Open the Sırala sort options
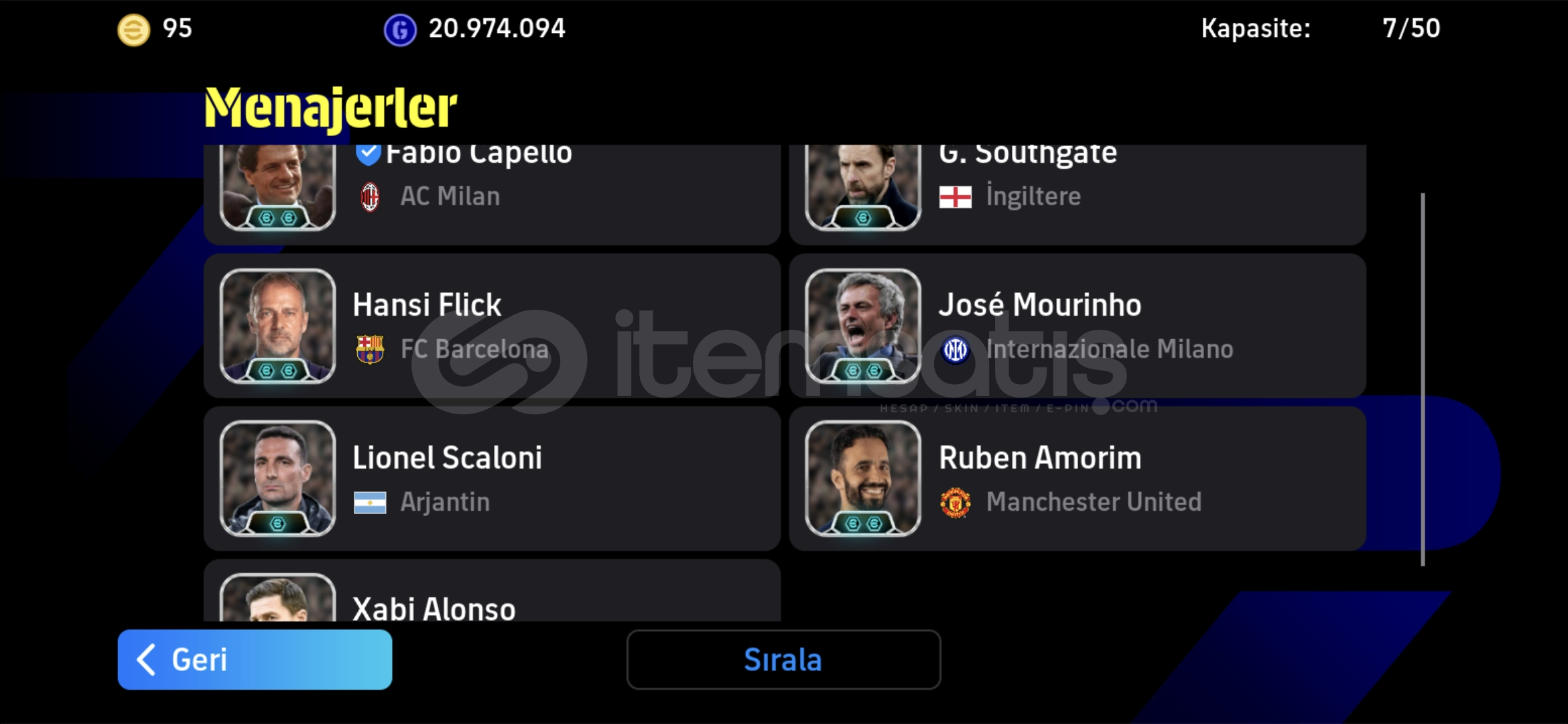This screenshot has width=1568, height=724. (783, 660)
